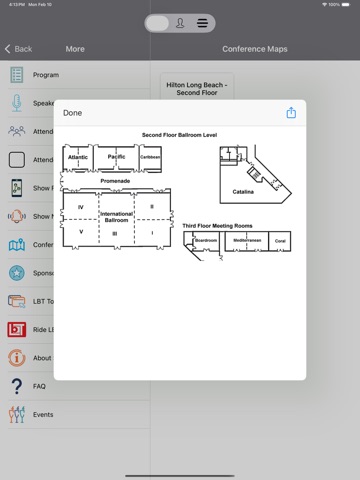Click the LBT cards icon

coord(17,301)
